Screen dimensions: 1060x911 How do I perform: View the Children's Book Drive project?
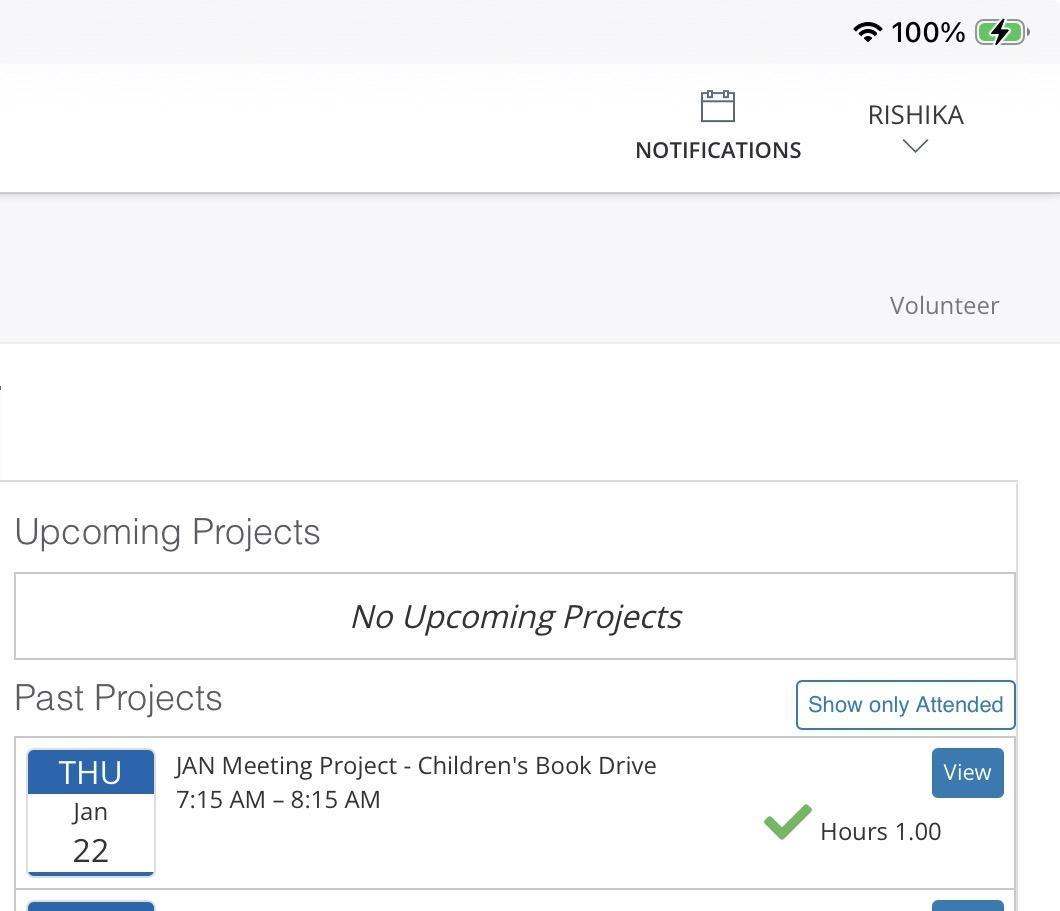coord(967,773)
